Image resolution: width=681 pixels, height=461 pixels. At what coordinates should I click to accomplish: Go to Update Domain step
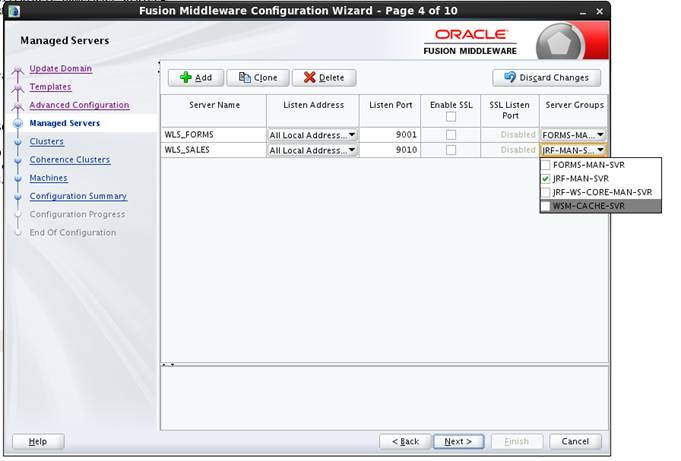60,69
